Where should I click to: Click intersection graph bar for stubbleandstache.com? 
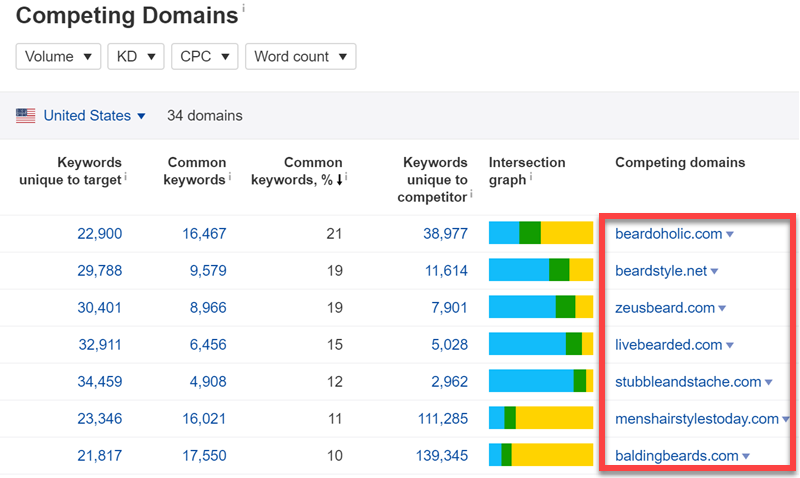coord(541,381)
